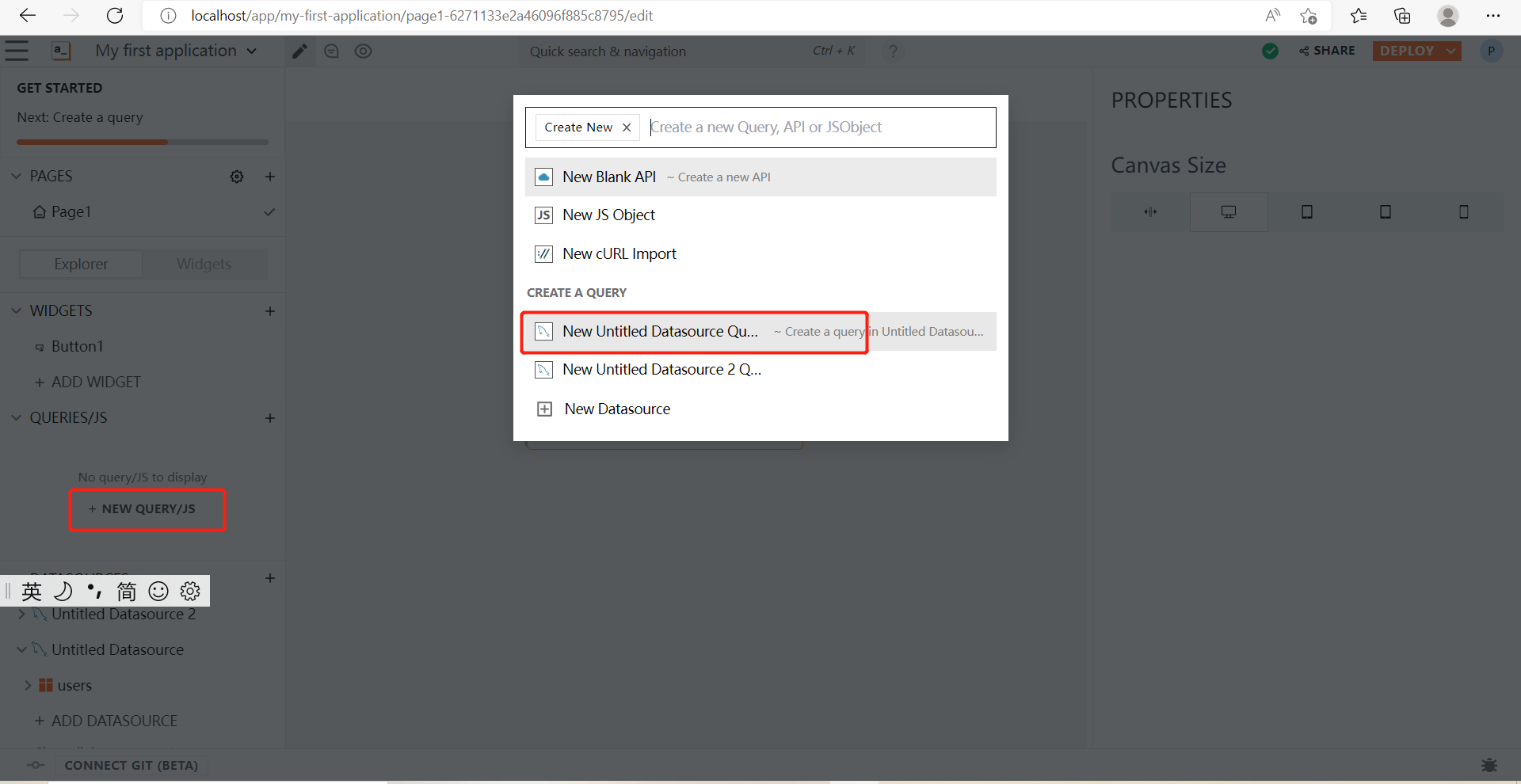Click the Create a new Query input field
Image resolution: width=1521 pixels, height=784 pixels.
click(x=816, y=127)
